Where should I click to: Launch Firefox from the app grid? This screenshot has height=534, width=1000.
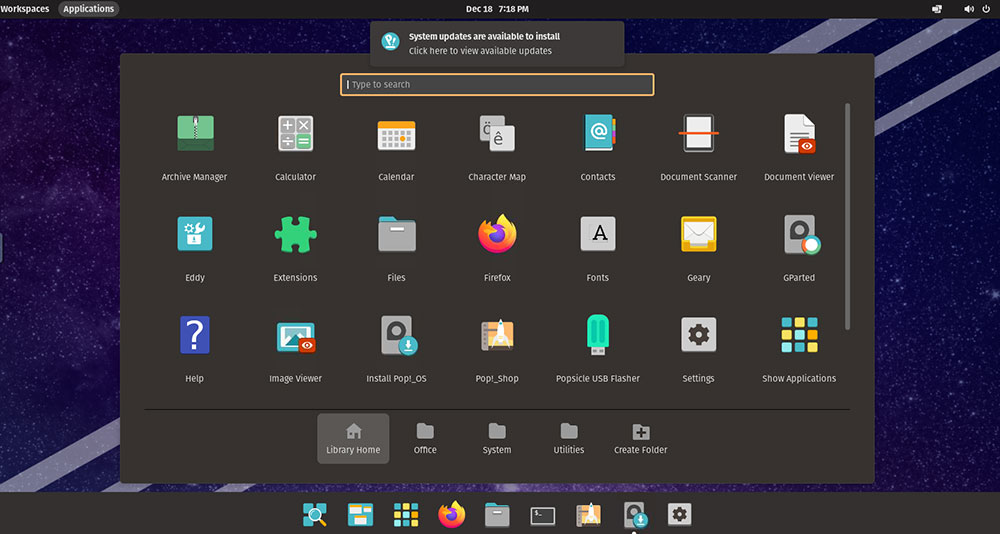pyautogui.click(x=497, y=234)
